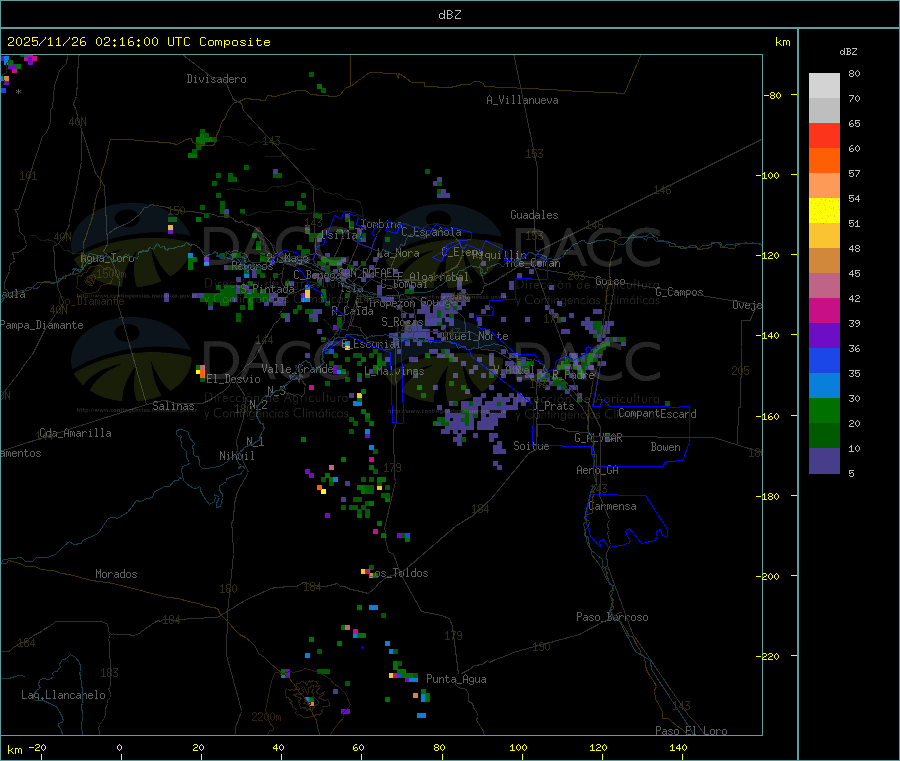Click the Valle_Grande label
Screen dimensions: 900x761
click(297, 369)
